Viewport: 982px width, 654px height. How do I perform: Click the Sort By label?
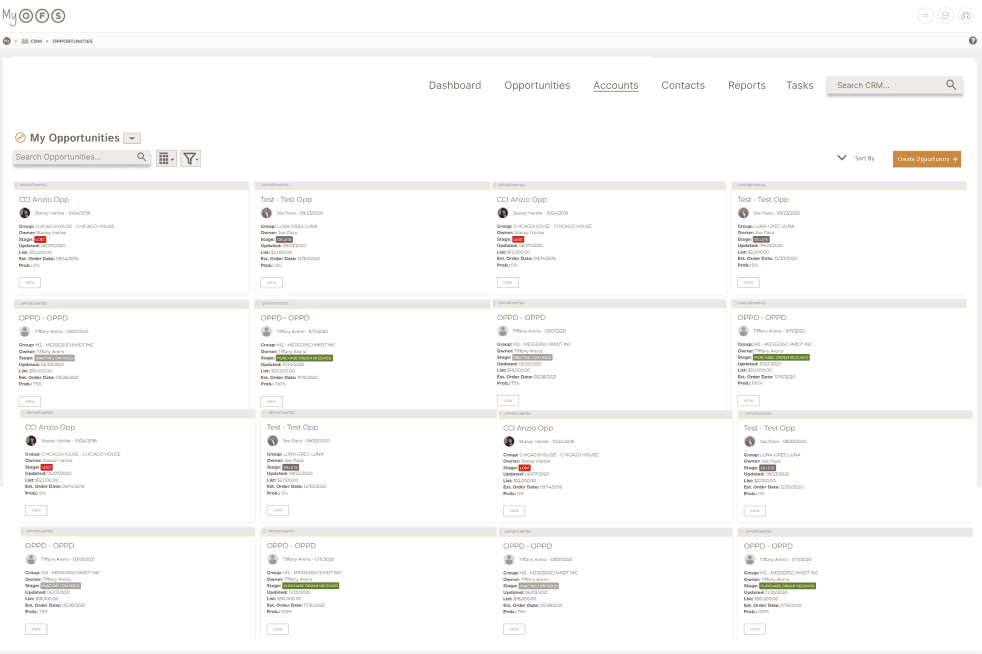pos(864,158)
